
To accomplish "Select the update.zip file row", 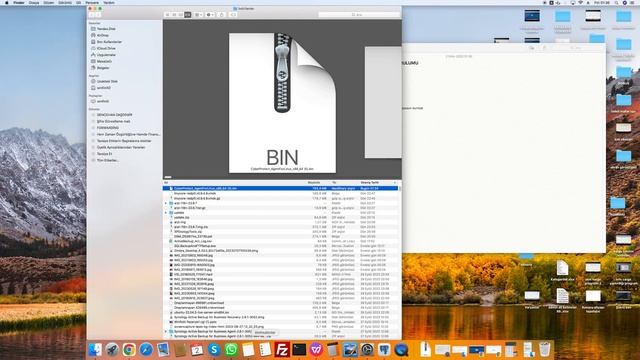I will tap(281, 218).
